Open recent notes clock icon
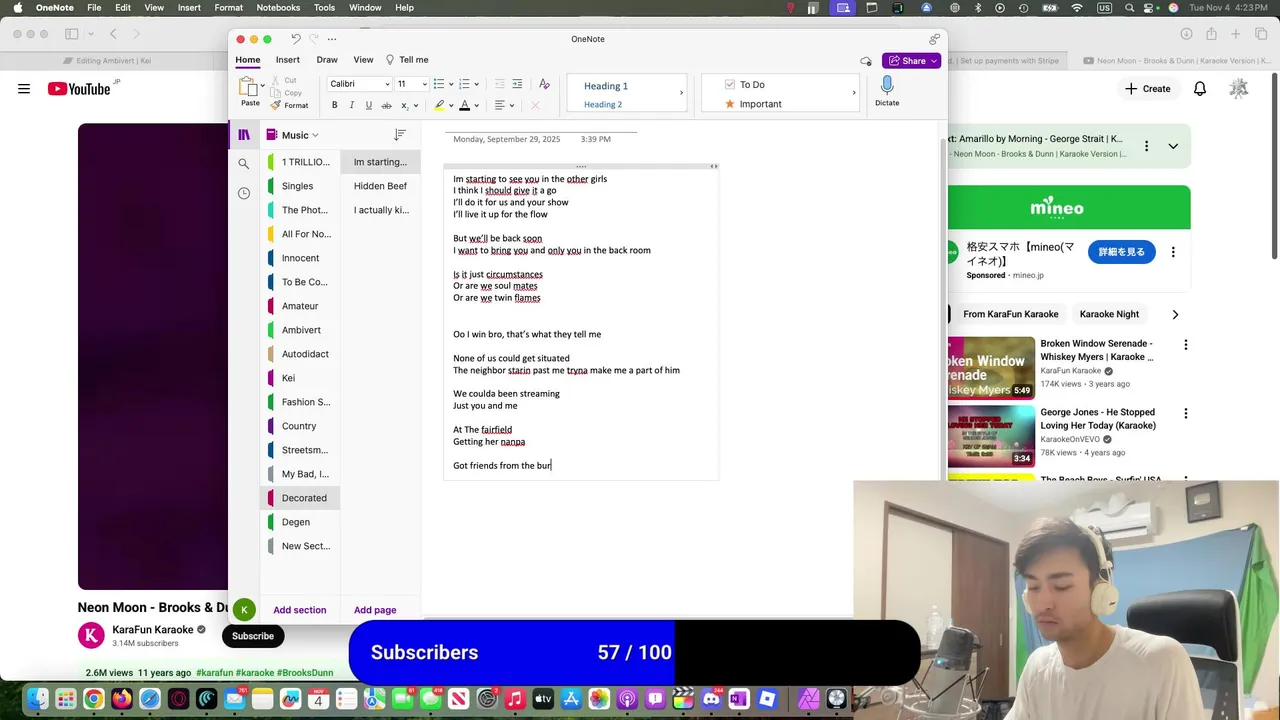This screenshot has width=1280, height=720. point(244,193)
